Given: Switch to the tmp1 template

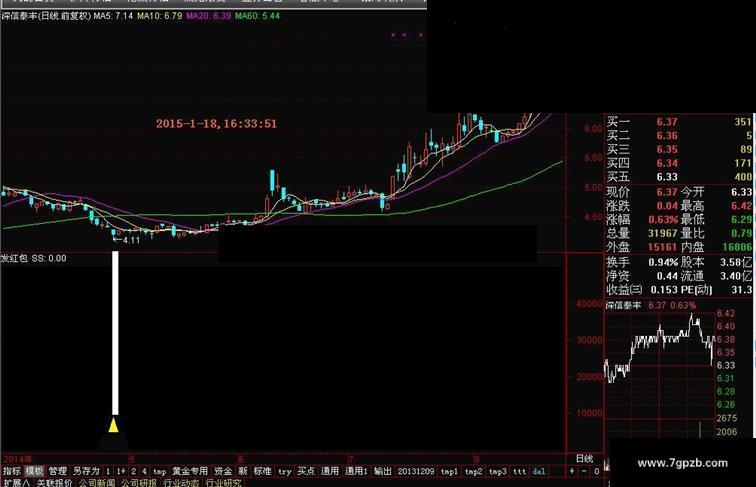Looking at the screenshot, I should 449,471.
